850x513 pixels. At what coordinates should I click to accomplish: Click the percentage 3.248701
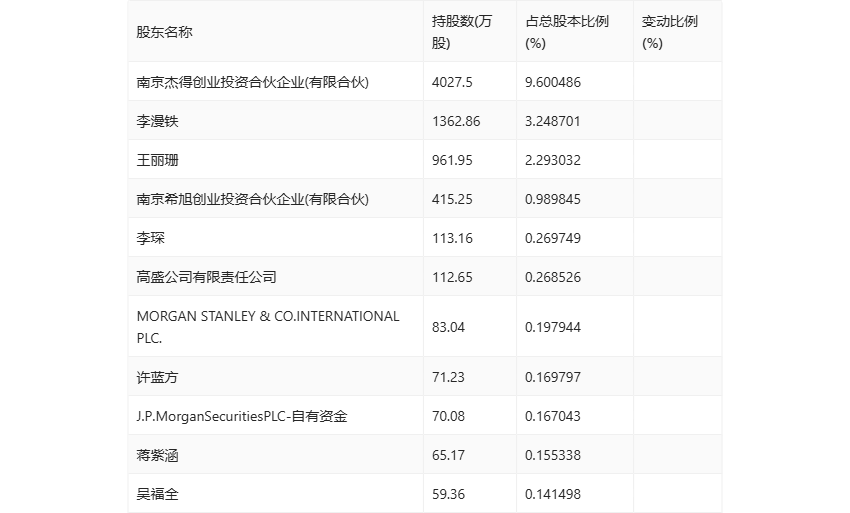coord(553,121)
